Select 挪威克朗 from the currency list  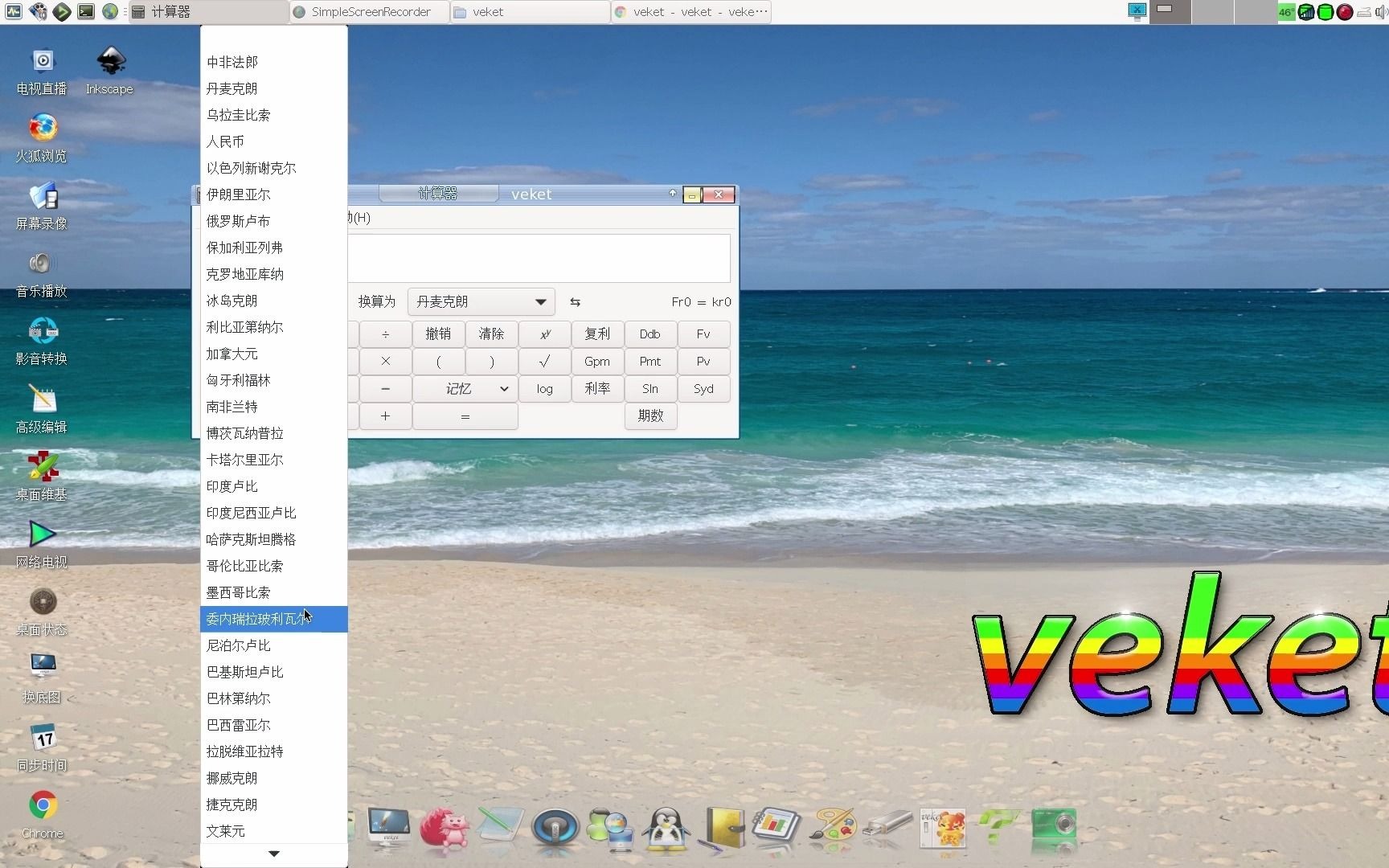pyautogui.click(x=274, y=778)
